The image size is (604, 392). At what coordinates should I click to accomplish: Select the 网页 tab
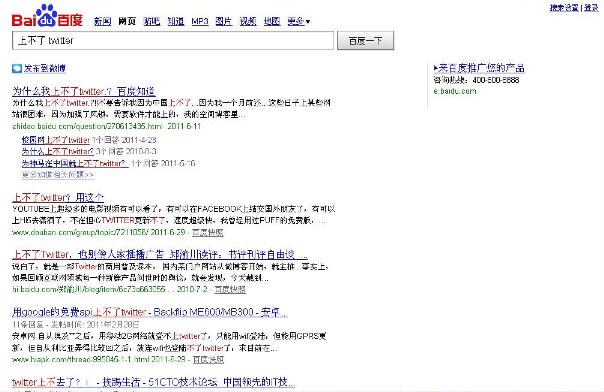[127, 21]
